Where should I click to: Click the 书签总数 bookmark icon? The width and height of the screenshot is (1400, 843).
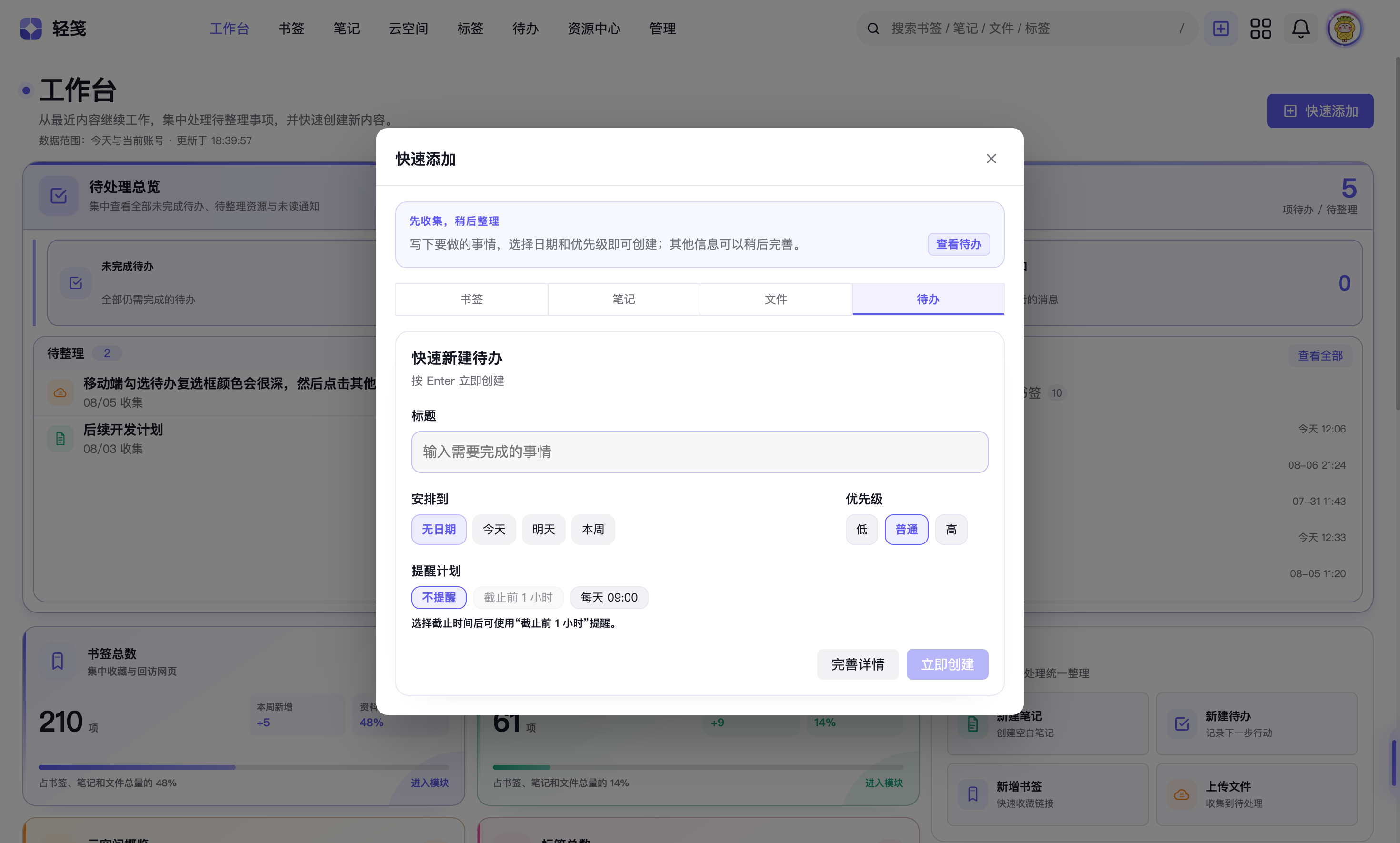point(57,661)
